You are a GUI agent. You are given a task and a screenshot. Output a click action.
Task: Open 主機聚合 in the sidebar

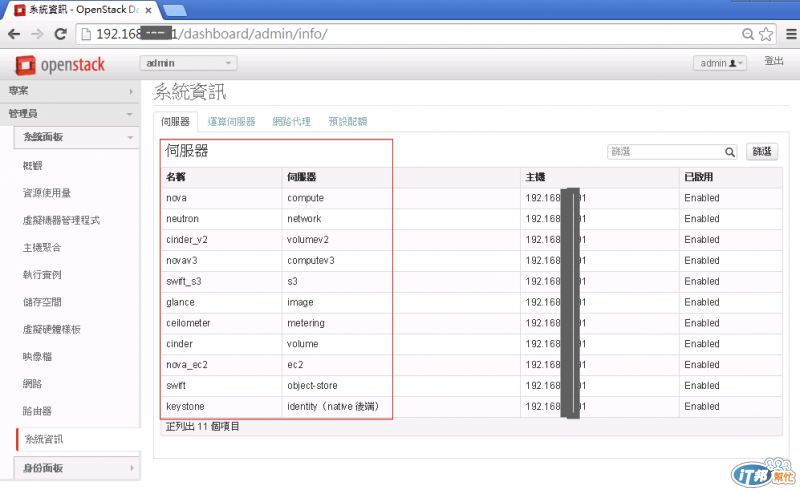[42, 248]
